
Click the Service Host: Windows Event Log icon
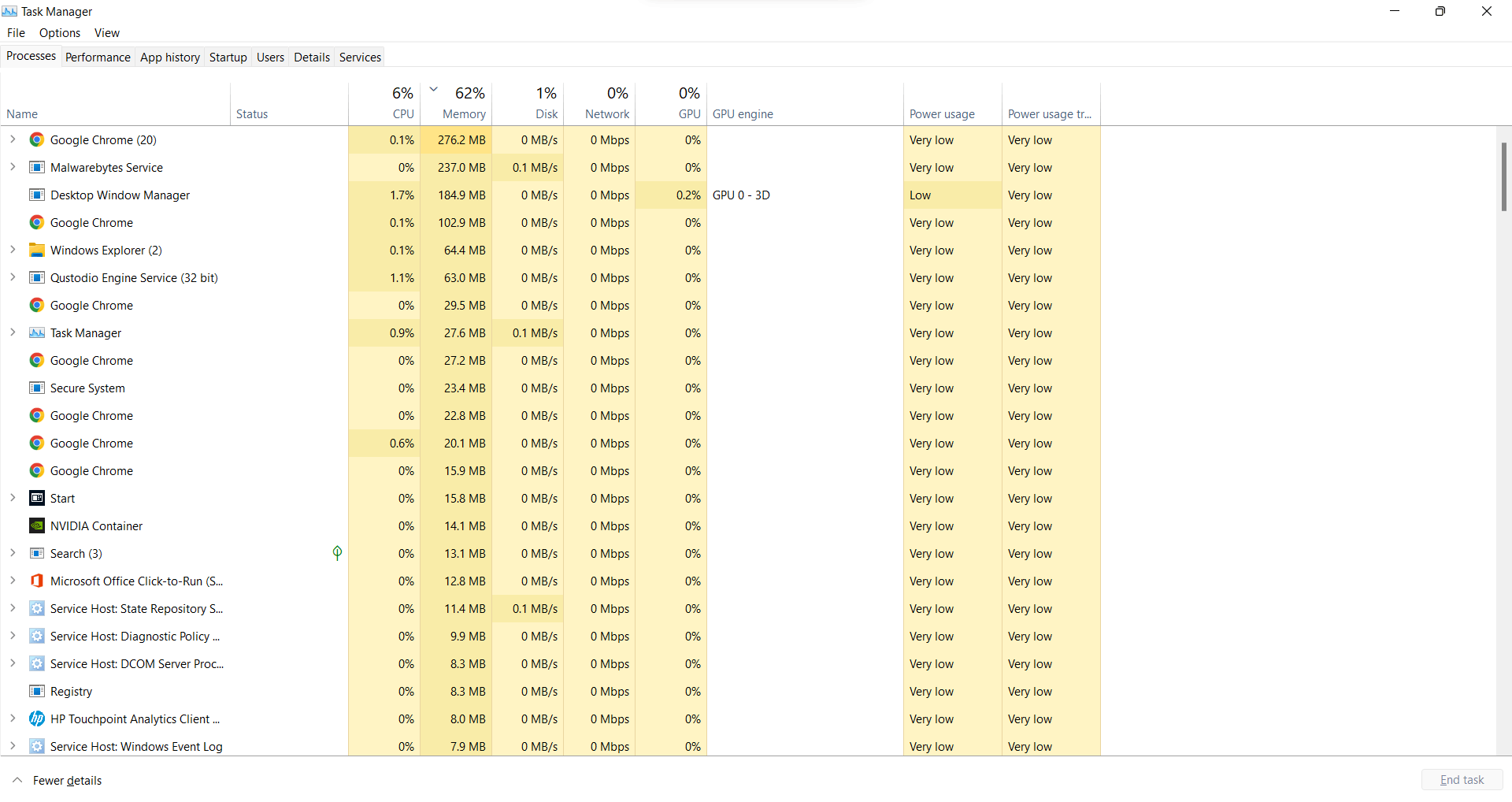(x=37, y=747)
